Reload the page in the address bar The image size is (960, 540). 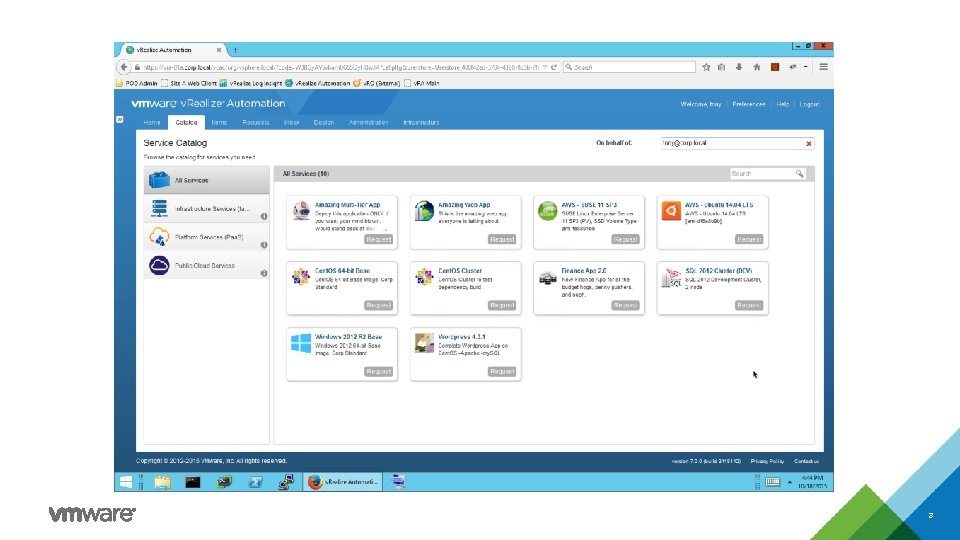[554, 67]
